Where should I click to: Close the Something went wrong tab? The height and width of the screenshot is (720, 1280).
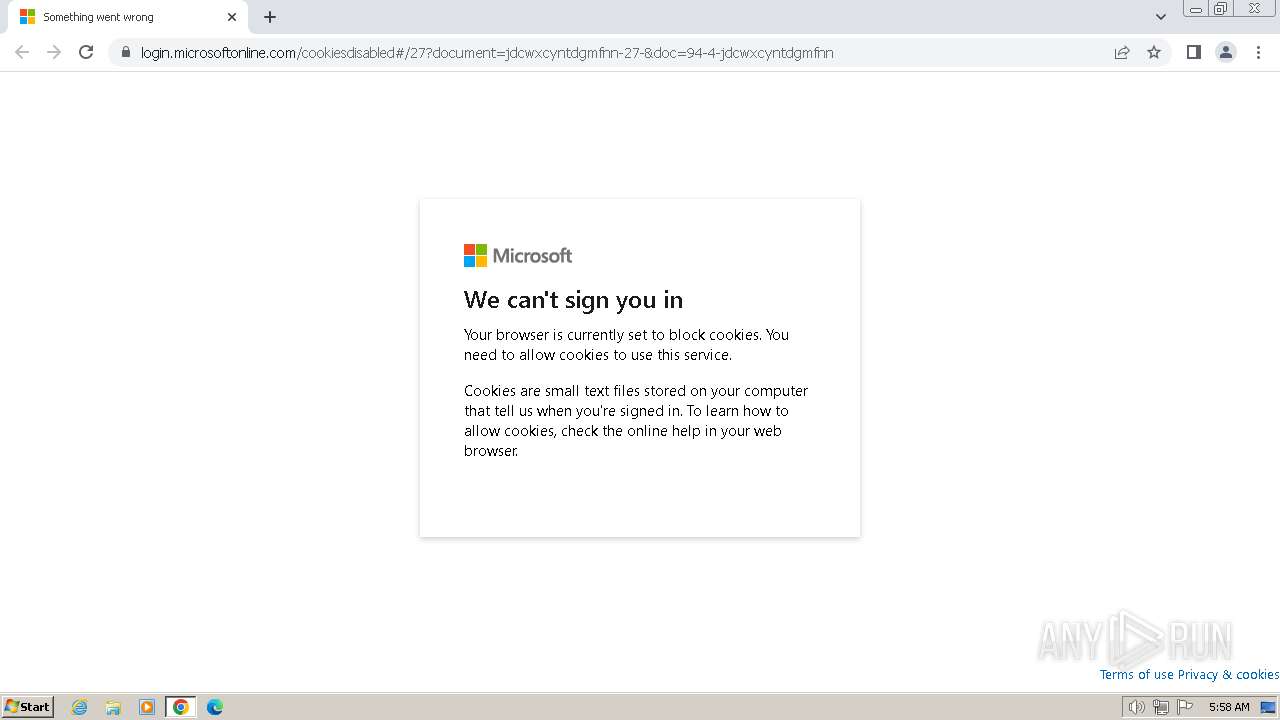(232, 17)
